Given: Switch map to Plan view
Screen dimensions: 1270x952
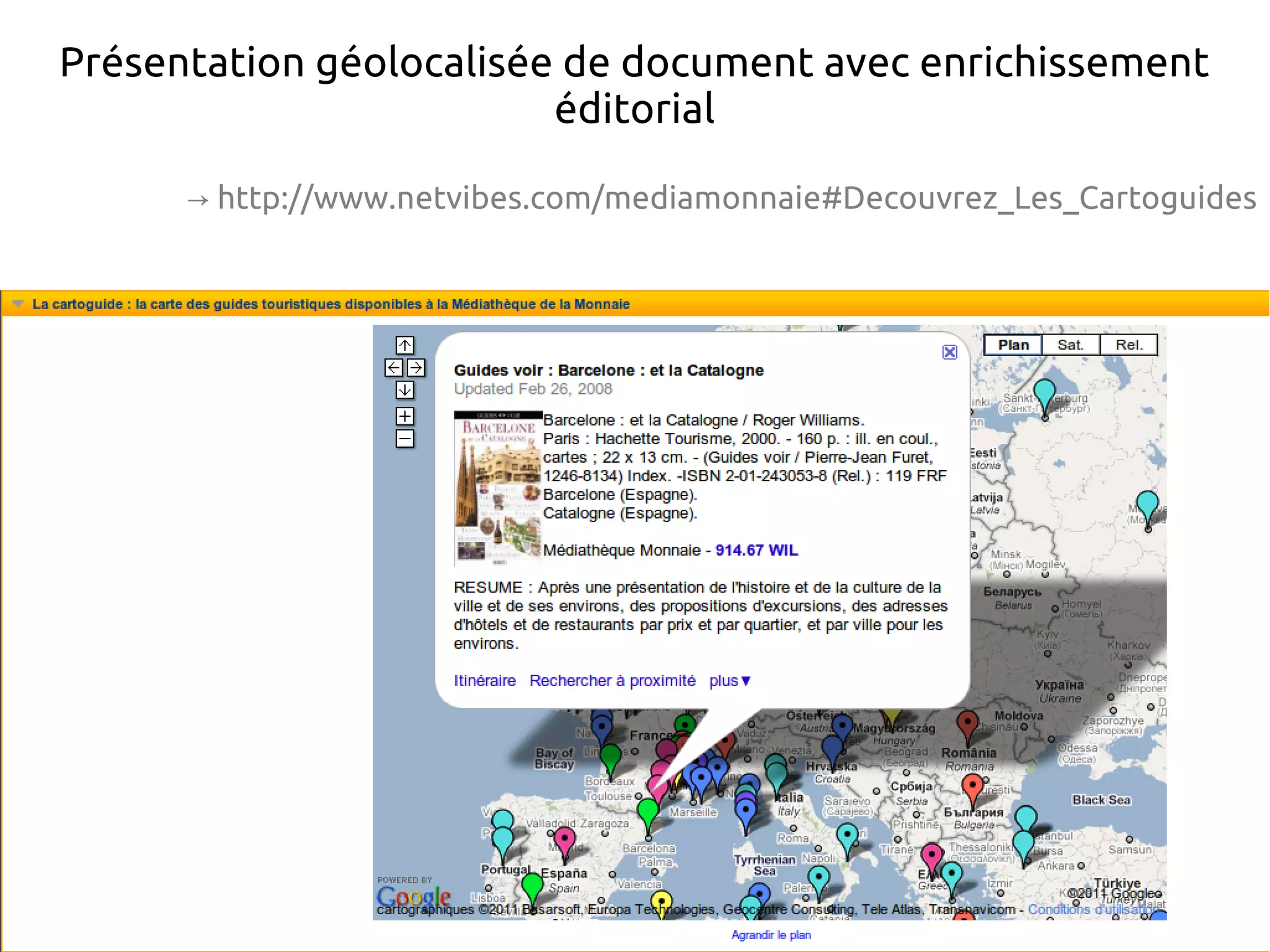Looking at the screenshot, I should [x=1013, y=345].
